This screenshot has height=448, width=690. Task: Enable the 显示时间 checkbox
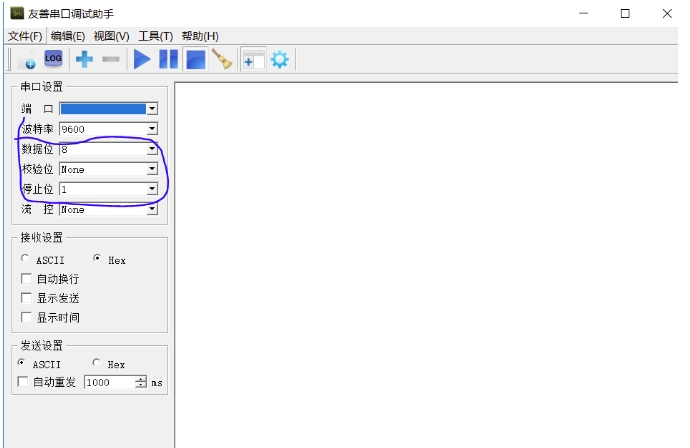[x=26, y=317]
